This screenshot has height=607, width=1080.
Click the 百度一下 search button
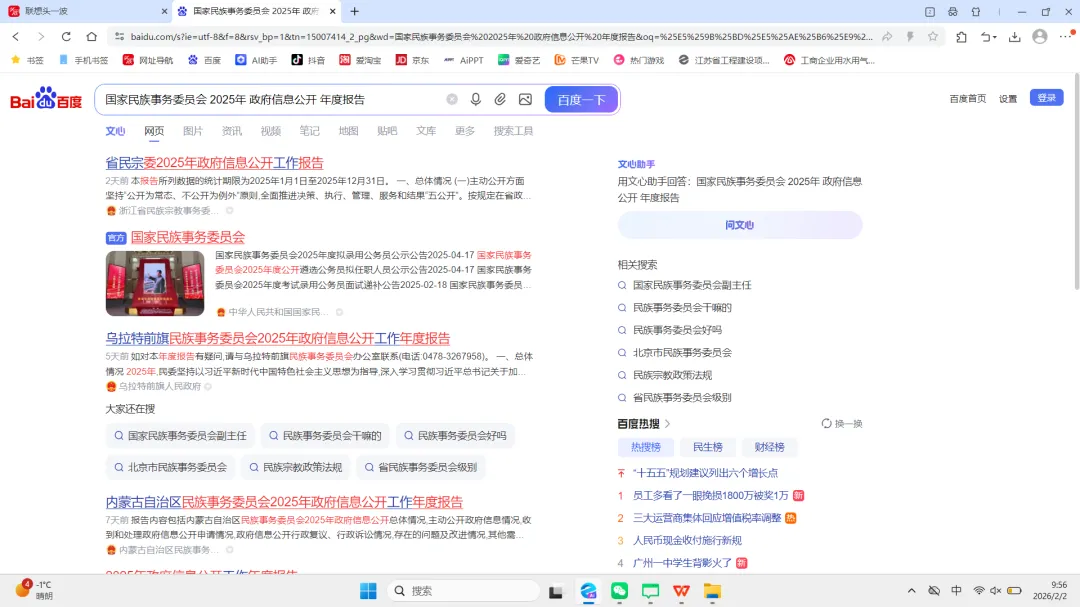point(581,99)
